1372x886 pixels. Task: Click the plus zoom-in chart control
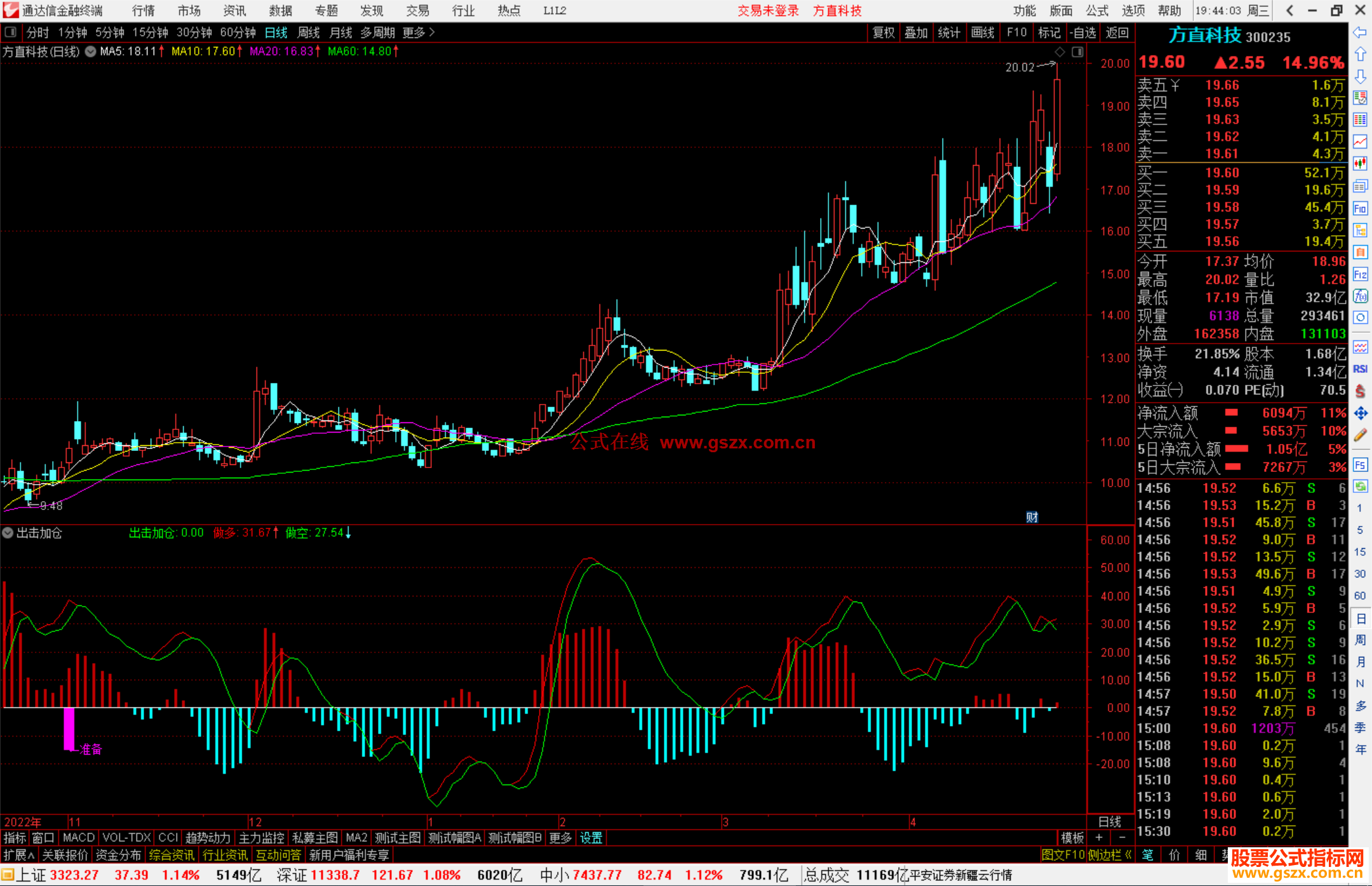coord(1099,838)
